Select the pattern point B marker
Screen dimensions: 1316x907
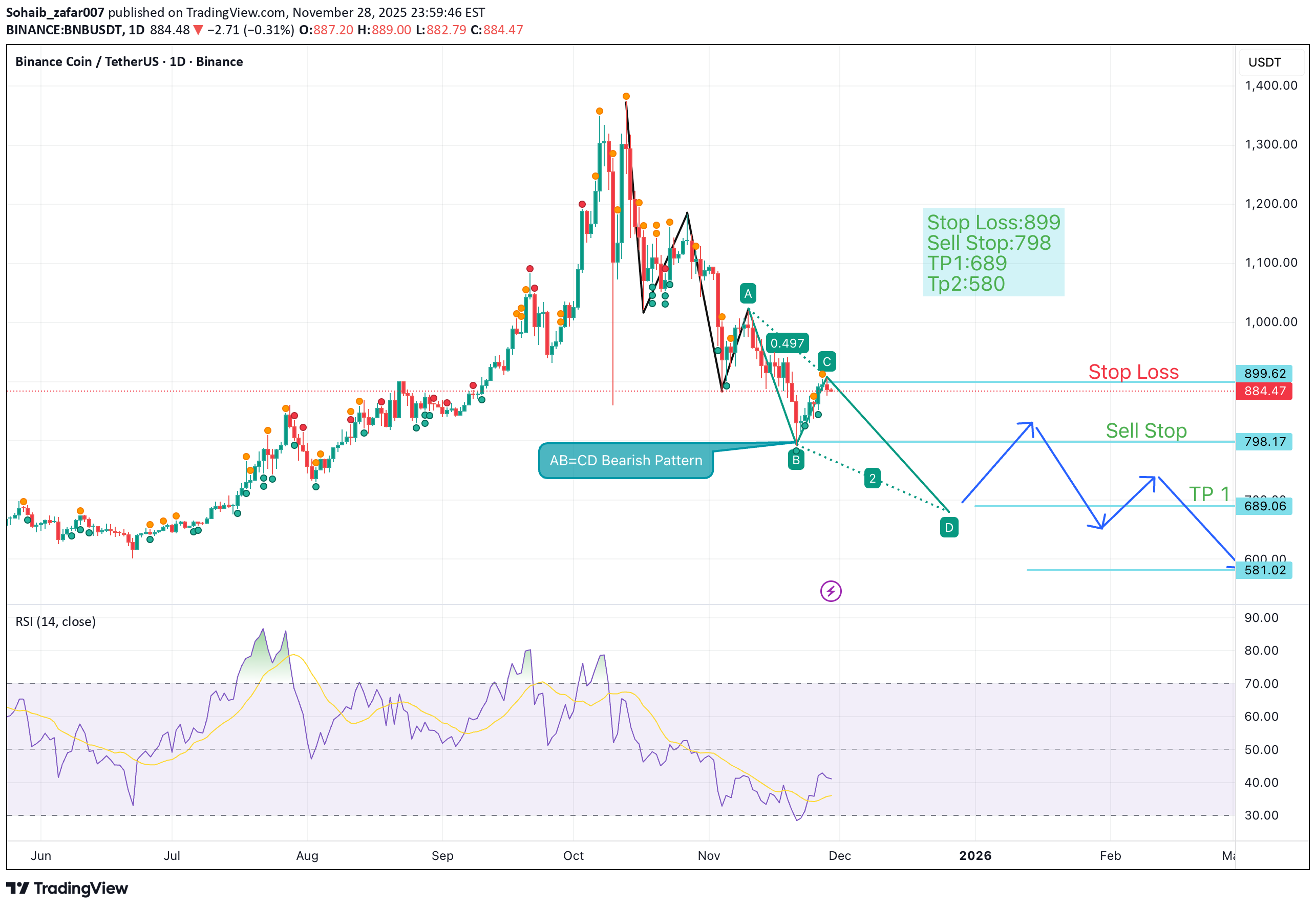[x=796, y=460]
